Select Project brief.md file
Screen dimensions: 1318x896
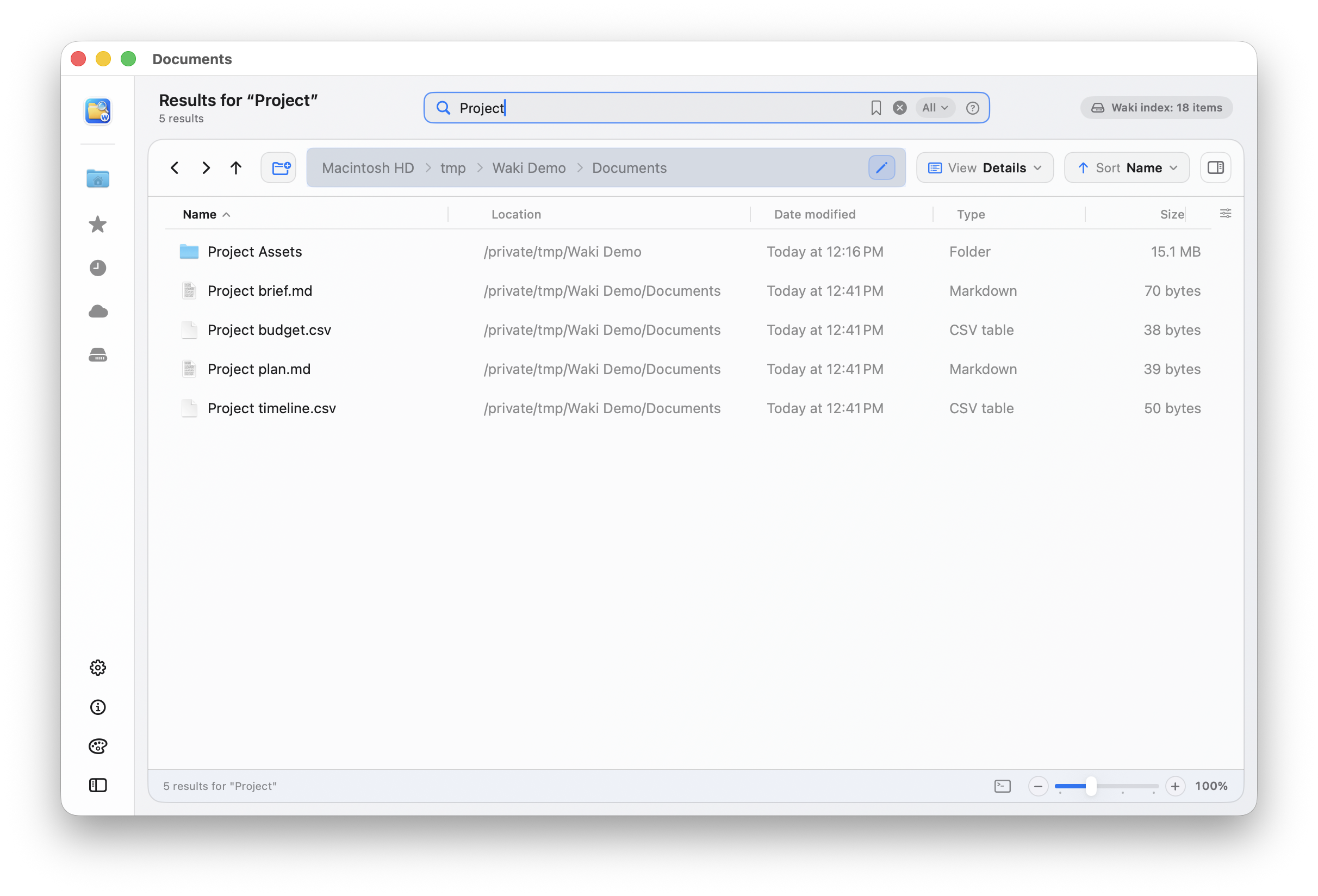coord(688,291)
